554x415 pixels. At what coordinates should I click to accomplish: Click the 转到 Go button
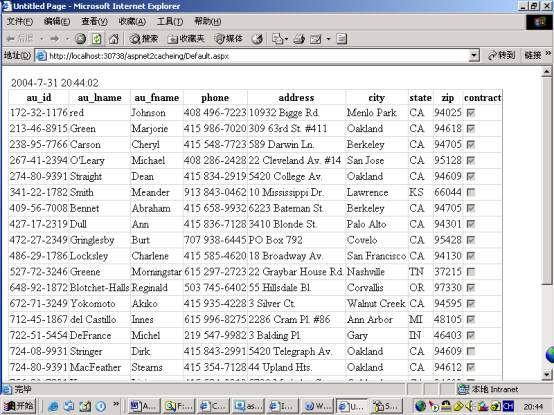coord(501,55)
